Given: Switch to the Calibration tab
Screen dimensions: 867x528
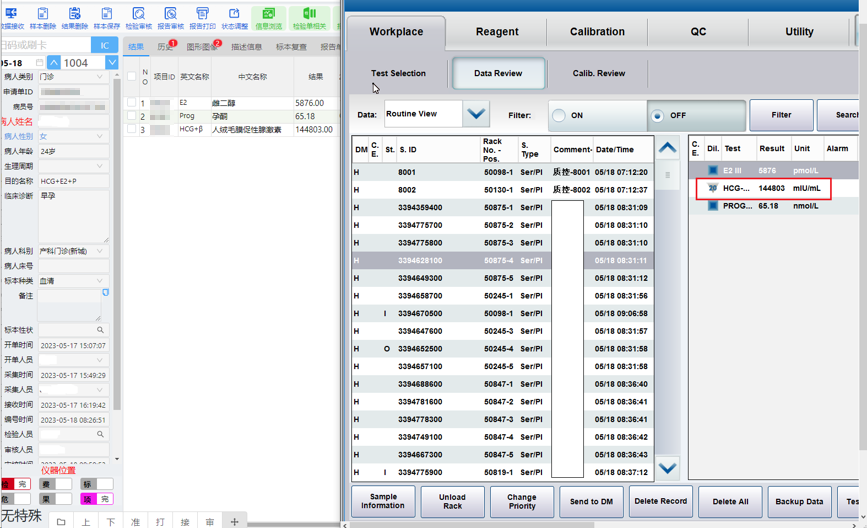Looking at the screenshot, I should click(x=597, y=32).
